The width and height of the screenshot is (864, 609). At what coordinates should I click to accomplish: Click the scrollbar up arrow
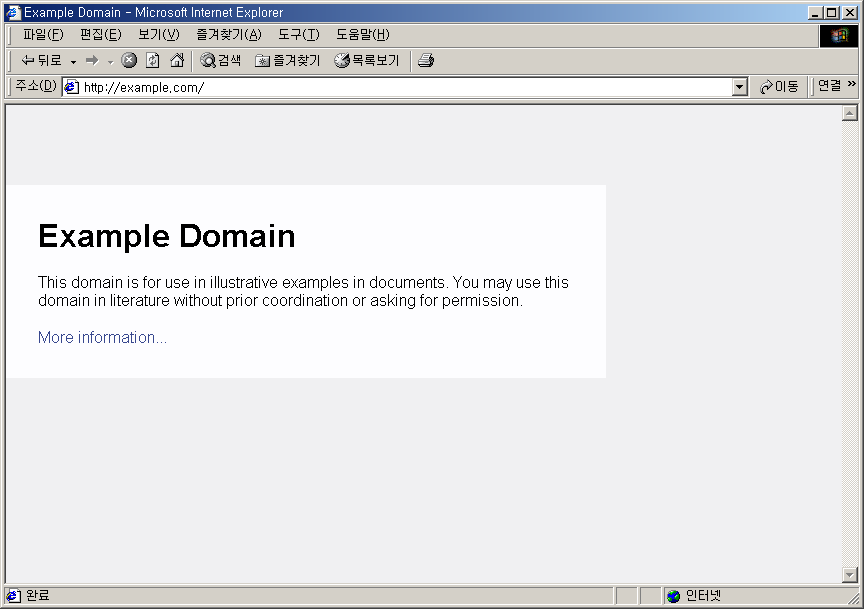tap(850, 113)
